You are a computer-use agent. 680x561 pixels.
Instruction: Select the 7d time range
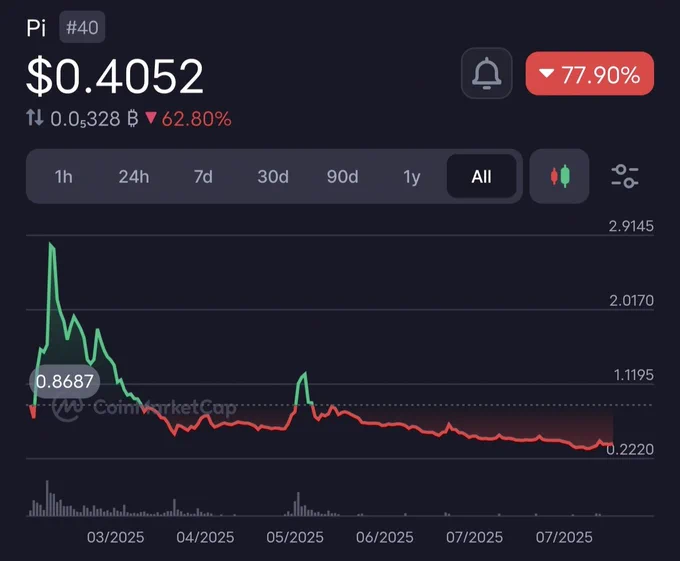[203, 176]
